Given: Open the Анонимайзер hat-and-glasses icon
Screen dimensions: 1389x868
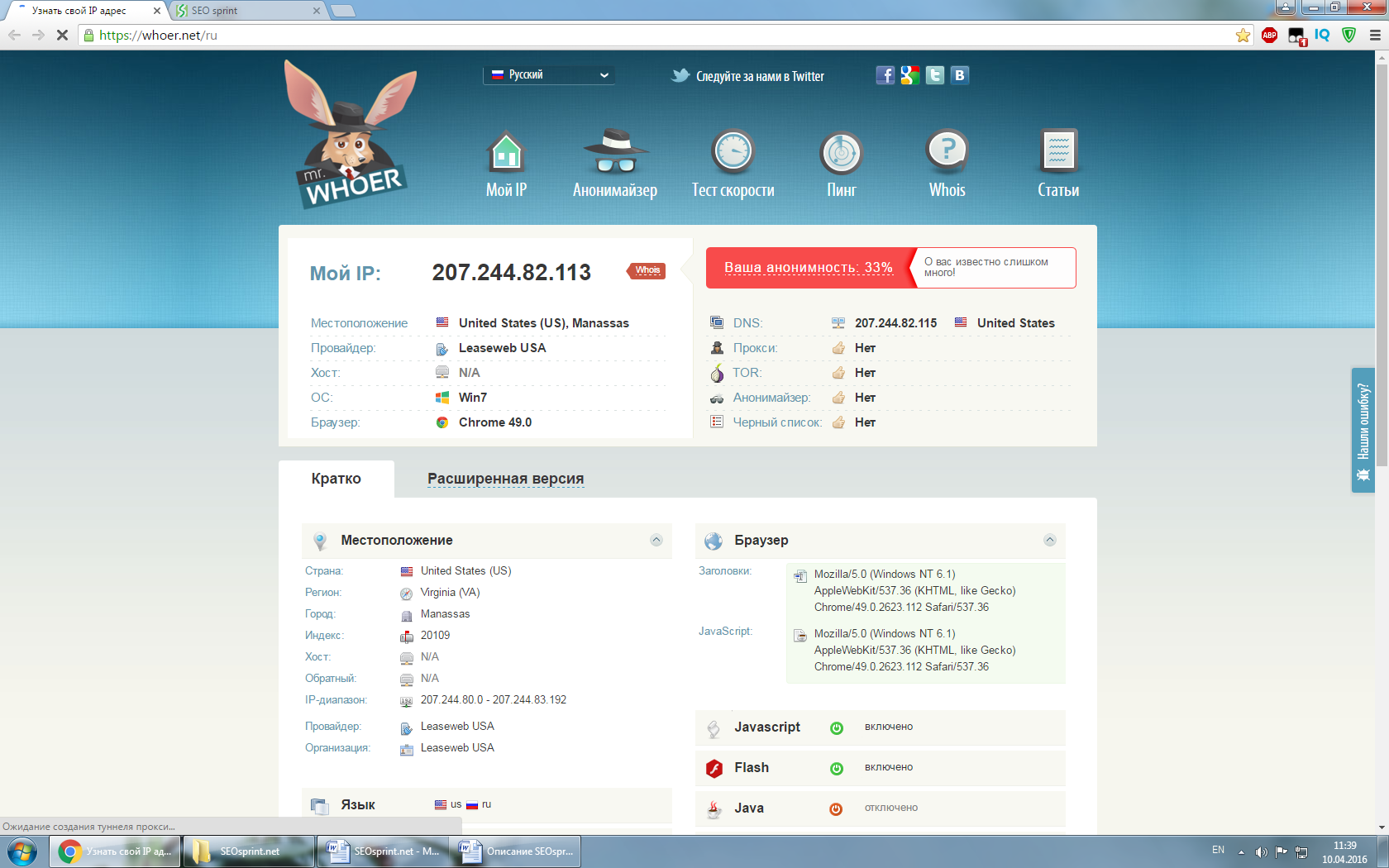Looking at the screenshot, I should [615, 151].
